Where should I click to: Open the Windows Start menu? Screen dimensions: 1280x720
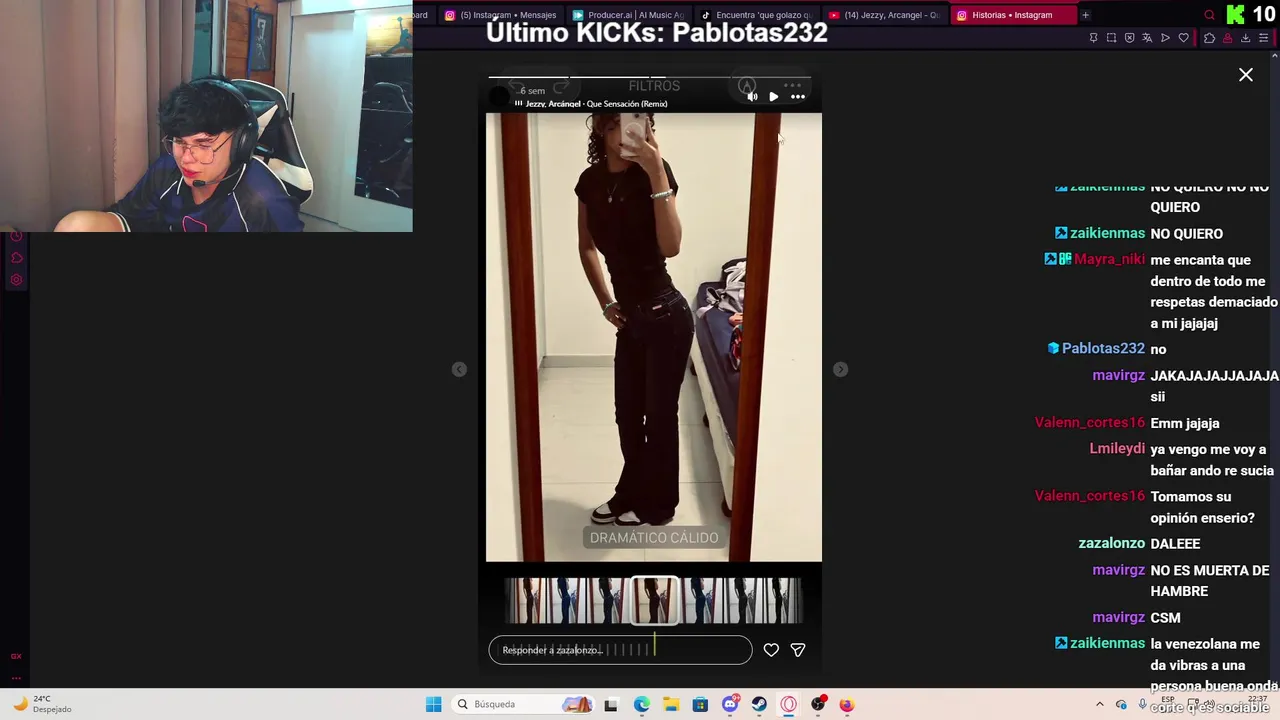433,704
